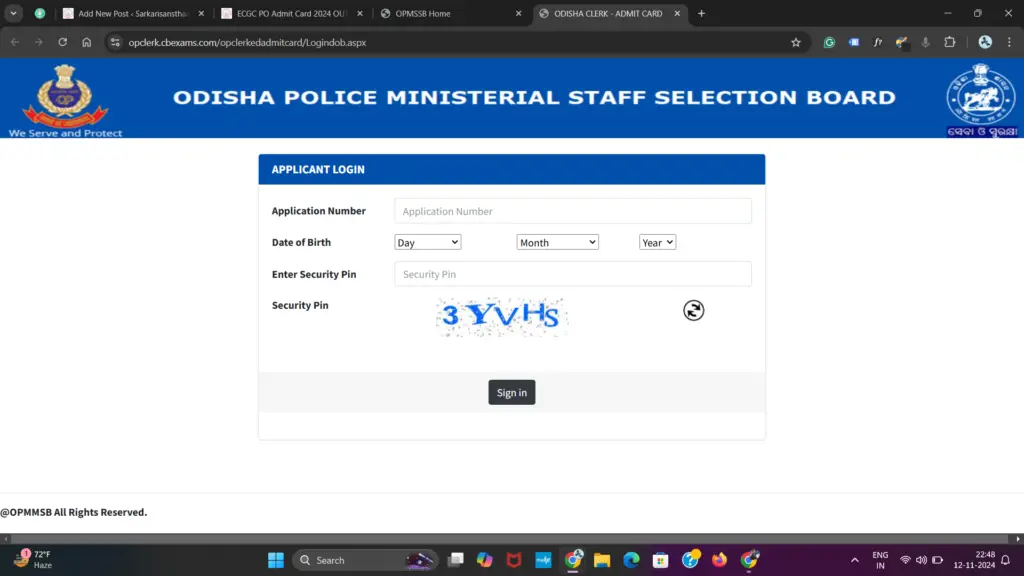Open Task View on taskbar
Screen dimensions: 1024x576
pyautogui.click(x=455, y=560)
